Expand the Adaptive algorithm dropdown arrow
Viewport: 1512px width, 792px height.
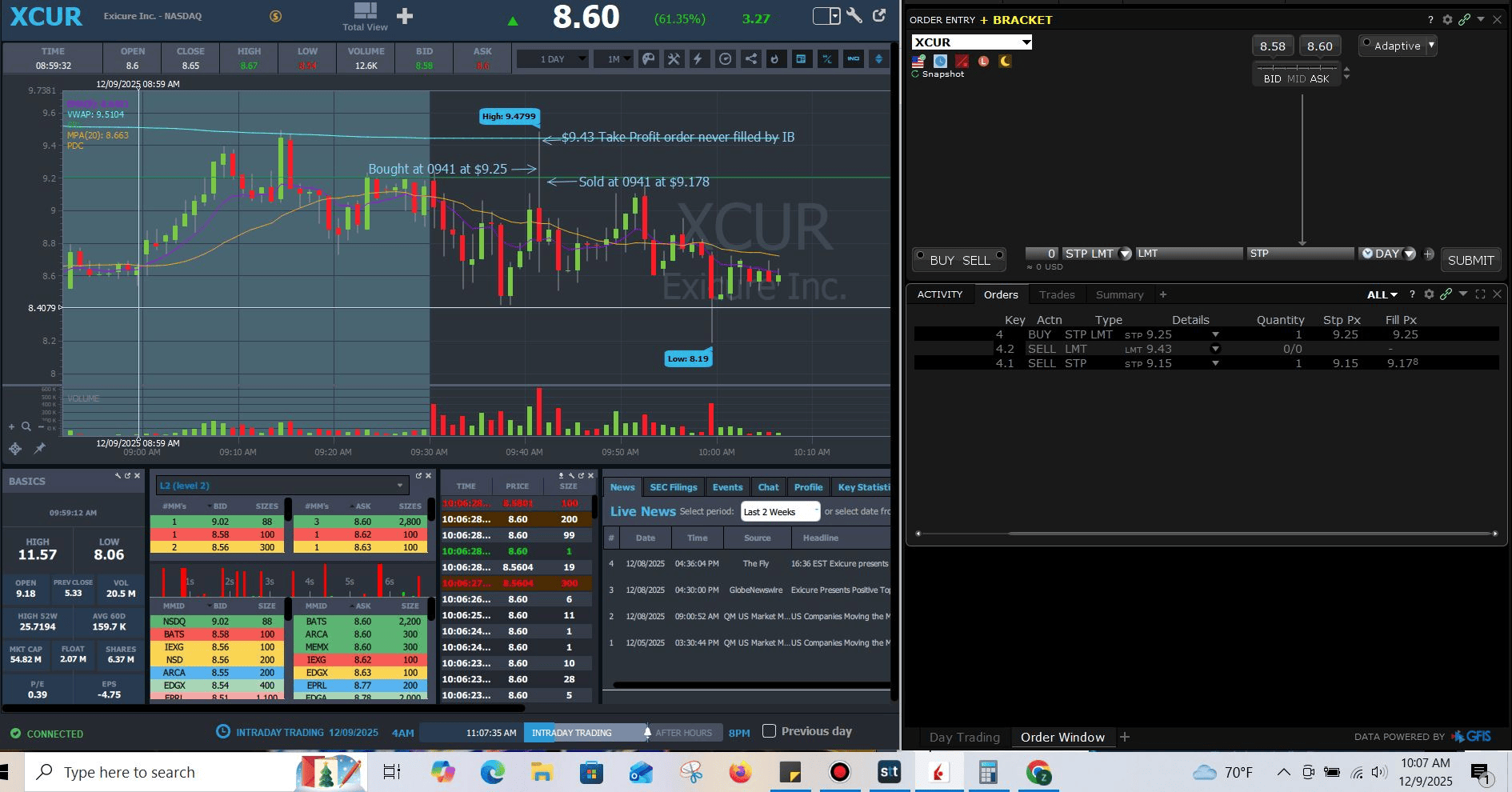1431,46
